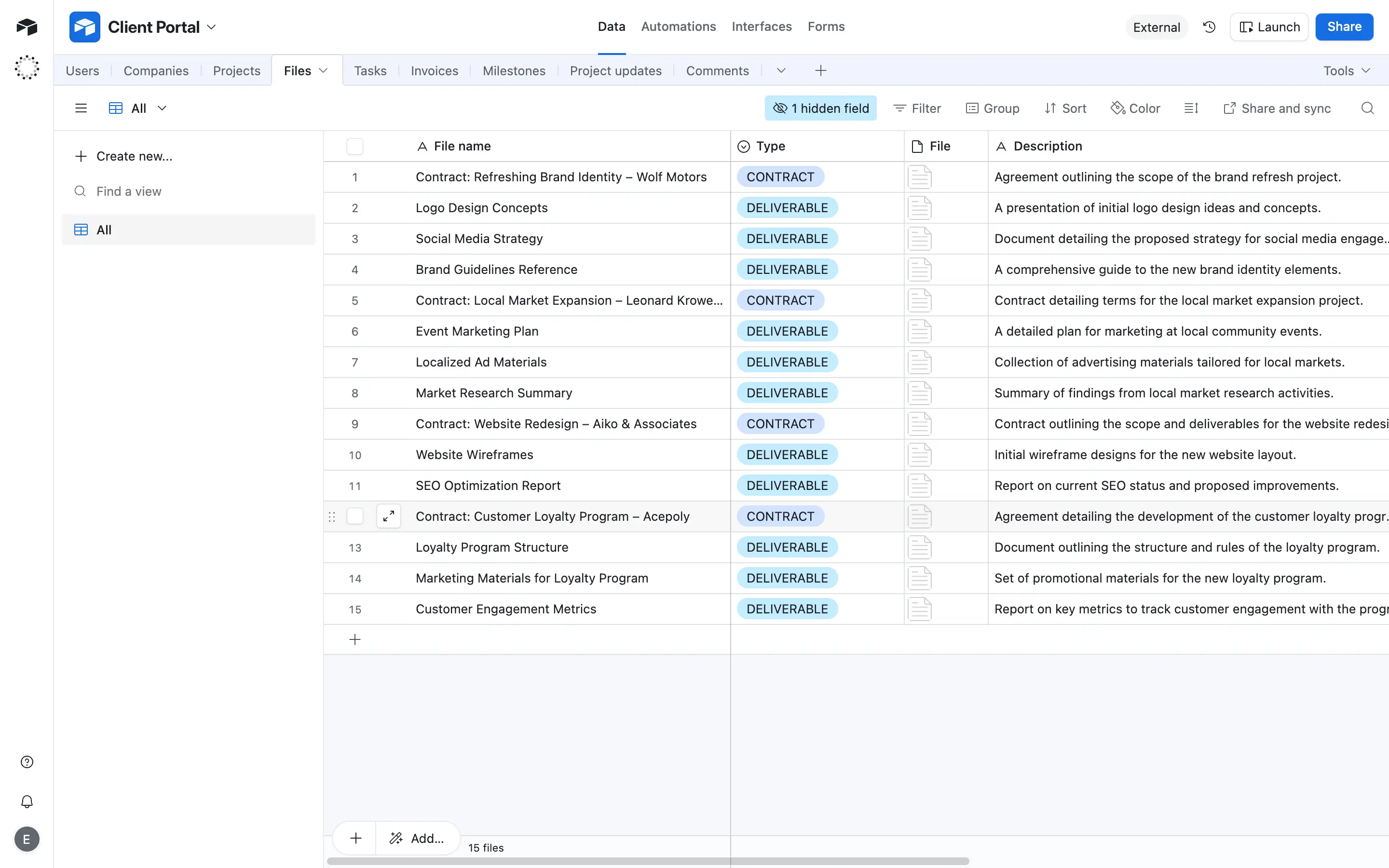Viewport: 1389px width, 868px height.
Task: Open the Color rows option
Action: click(x=1135, y=108)
